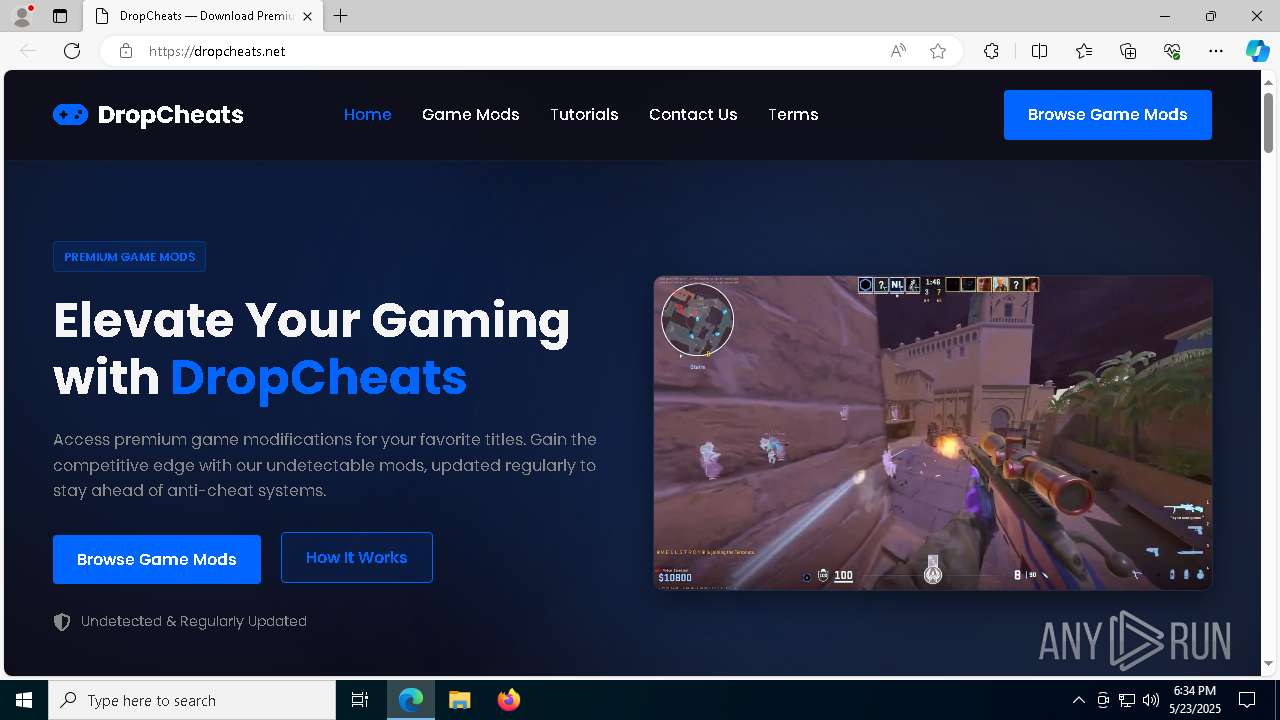Click the shield icon near Undetected
This screenshot has height=720, width=1280.
pos(62,622)
